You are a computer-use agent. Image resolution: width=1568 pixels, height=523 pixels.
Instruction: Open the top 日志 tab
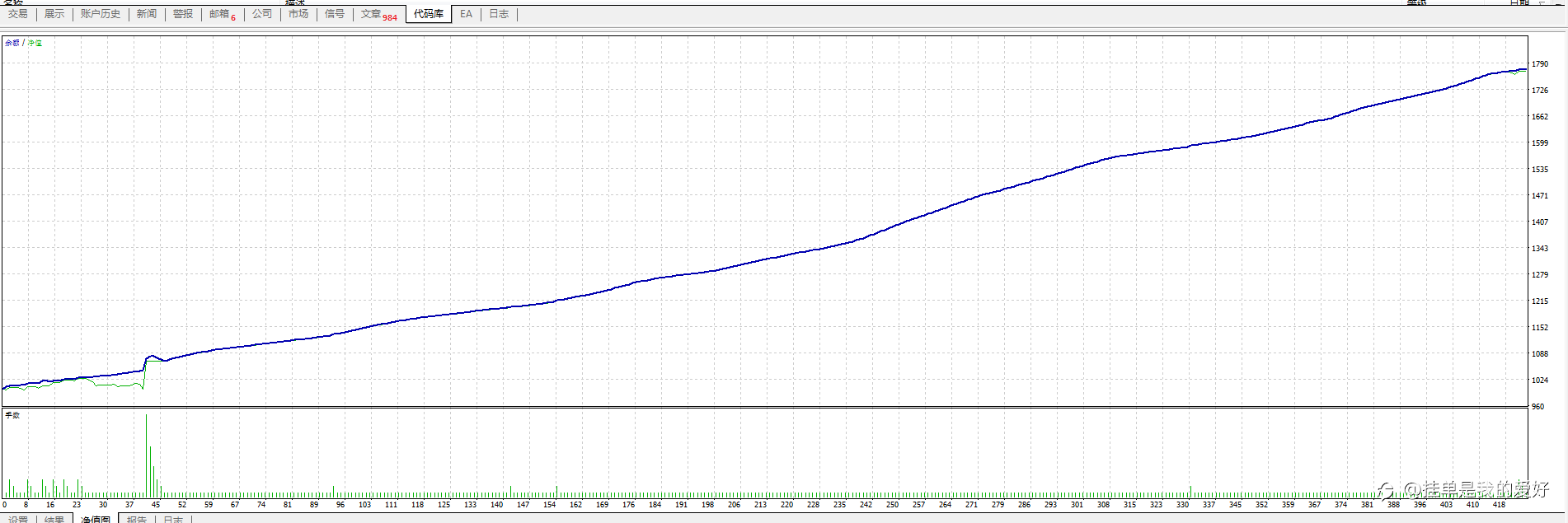499,14
